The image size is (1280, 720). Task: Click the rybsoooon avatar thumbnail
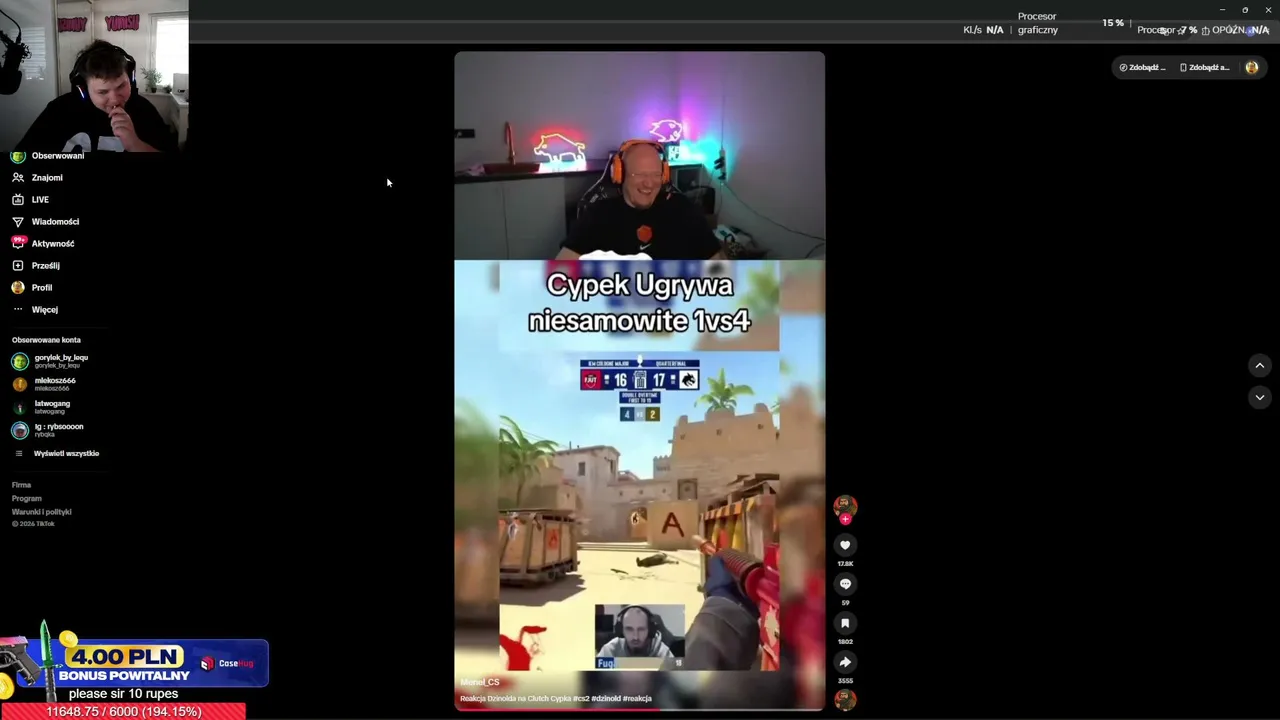coord(20,430)
